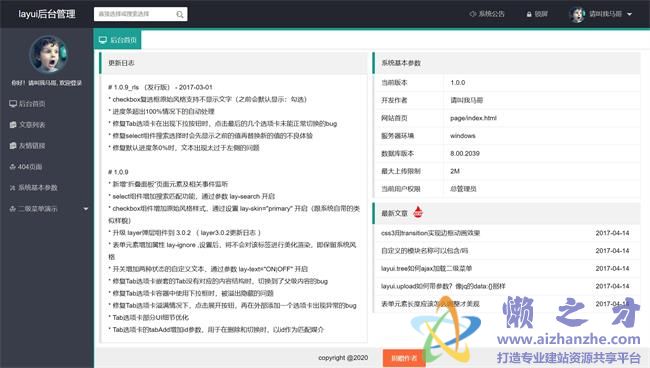This screenshot has width=650, height=368.
Task: Click the '# 1.0.9' changelog heading
Action: (x=118, y=172)
